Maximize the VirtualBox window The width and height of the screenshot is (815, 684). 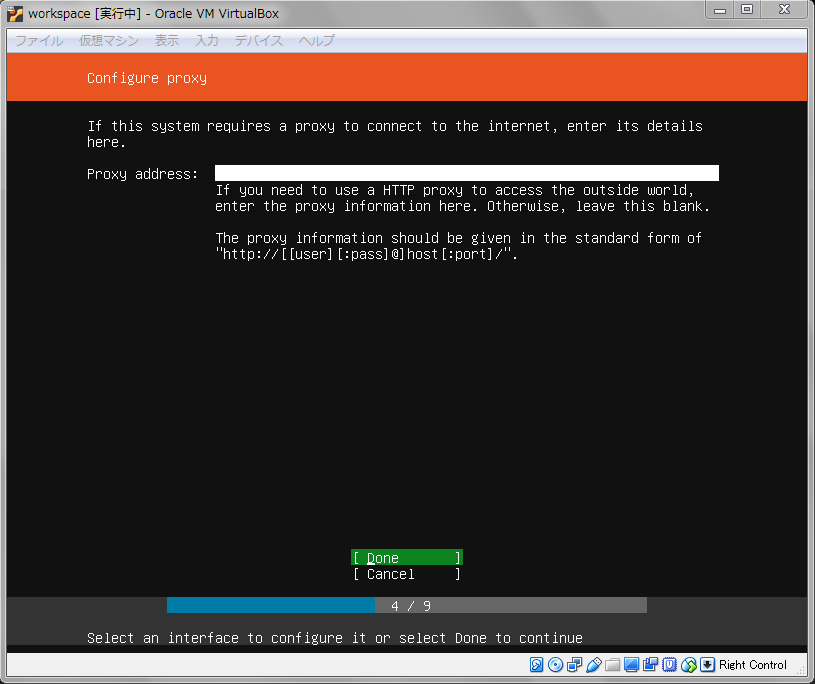pyautogui.click(x=747, y=9)
